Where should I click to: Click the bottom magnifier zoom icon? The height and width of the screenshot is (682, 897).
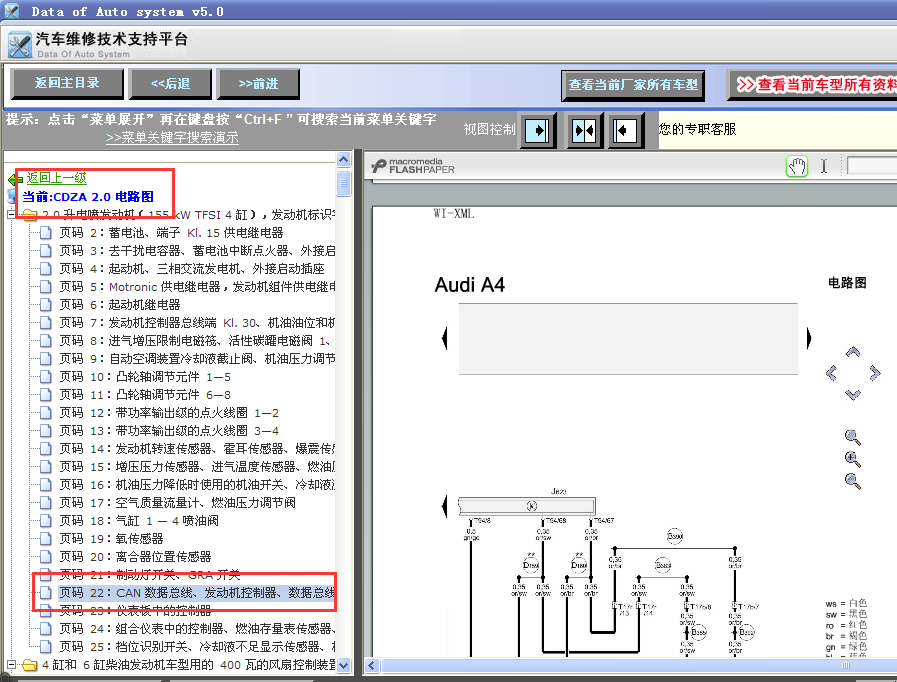pyautogui.click(x=852, y=482)
